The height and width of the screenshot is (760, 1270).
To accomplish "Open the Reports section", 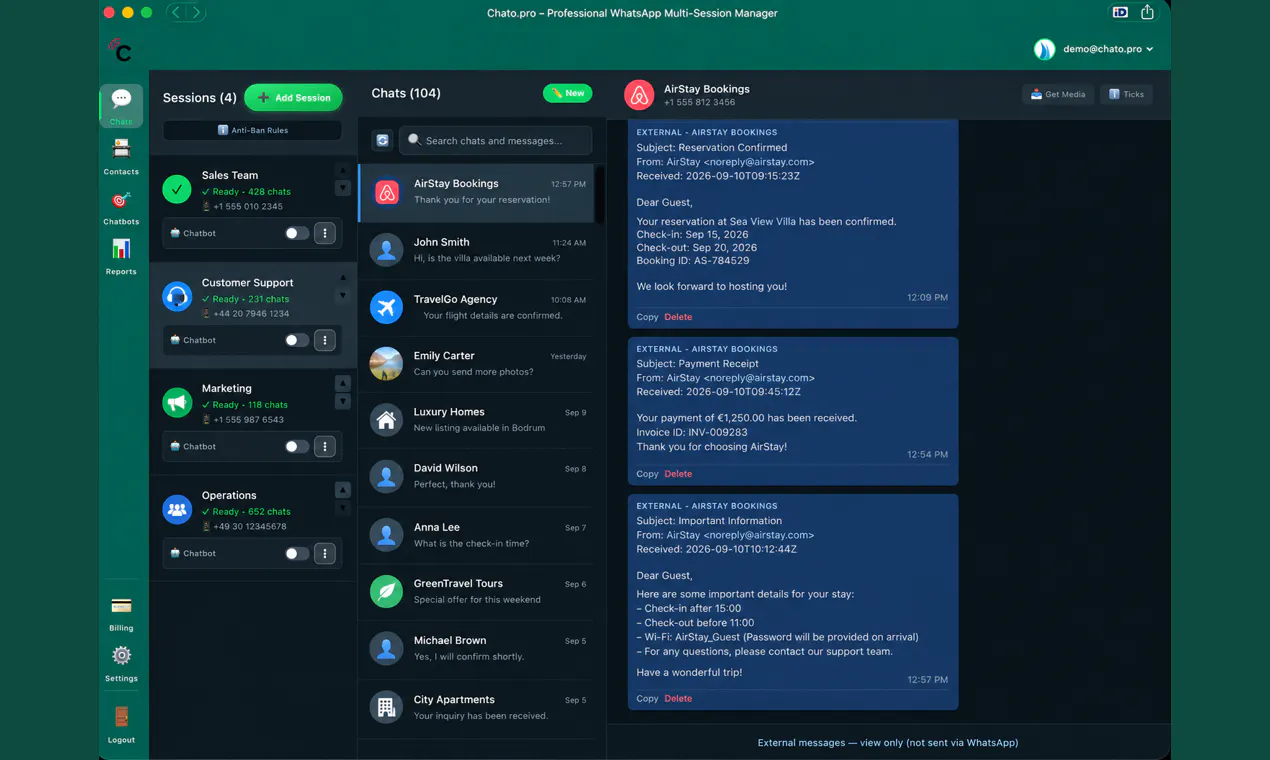I will [121, 257].
